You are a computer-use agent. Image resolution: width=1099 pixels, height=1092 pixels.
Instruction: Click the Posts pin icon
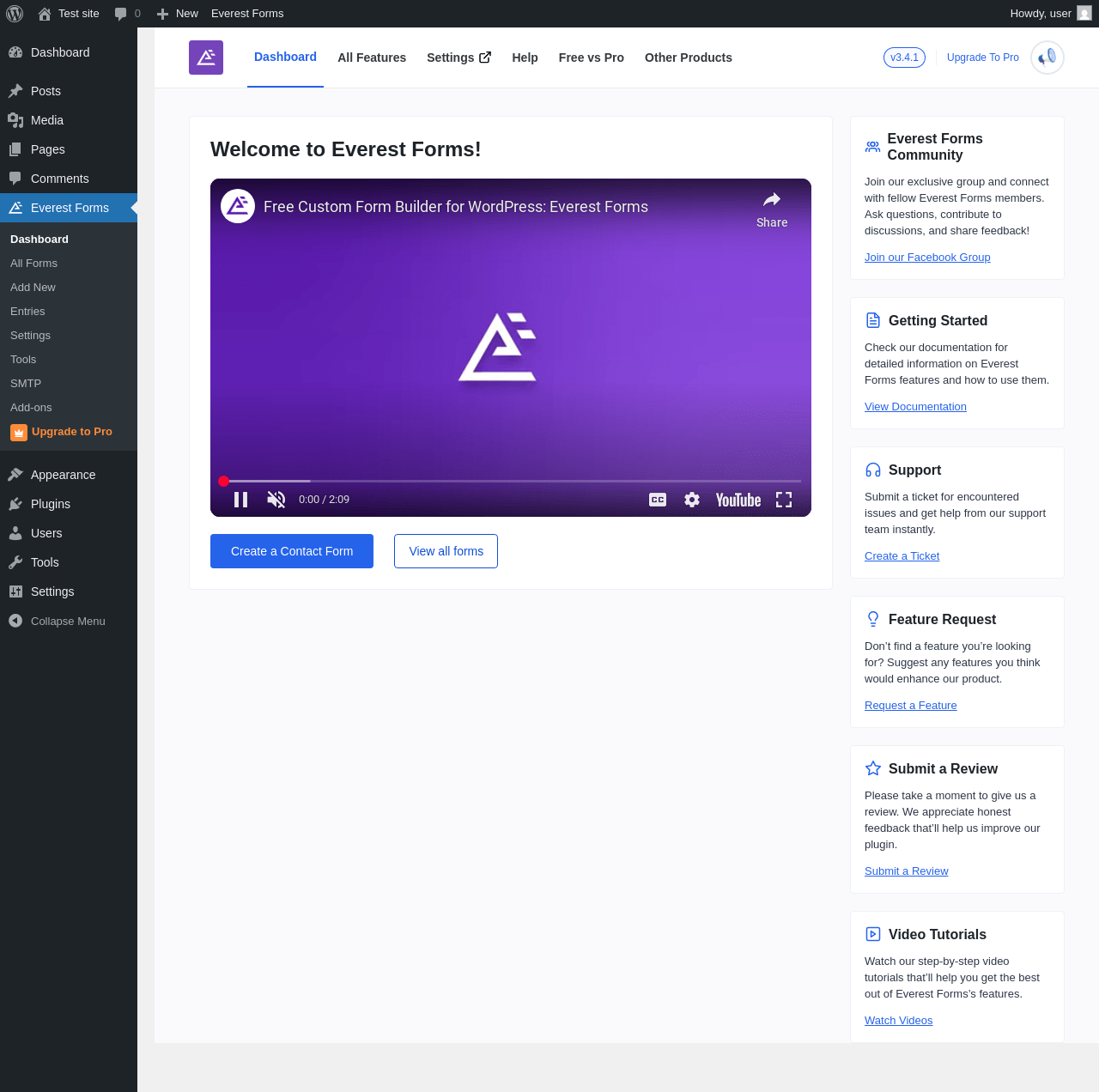(15, 91)
